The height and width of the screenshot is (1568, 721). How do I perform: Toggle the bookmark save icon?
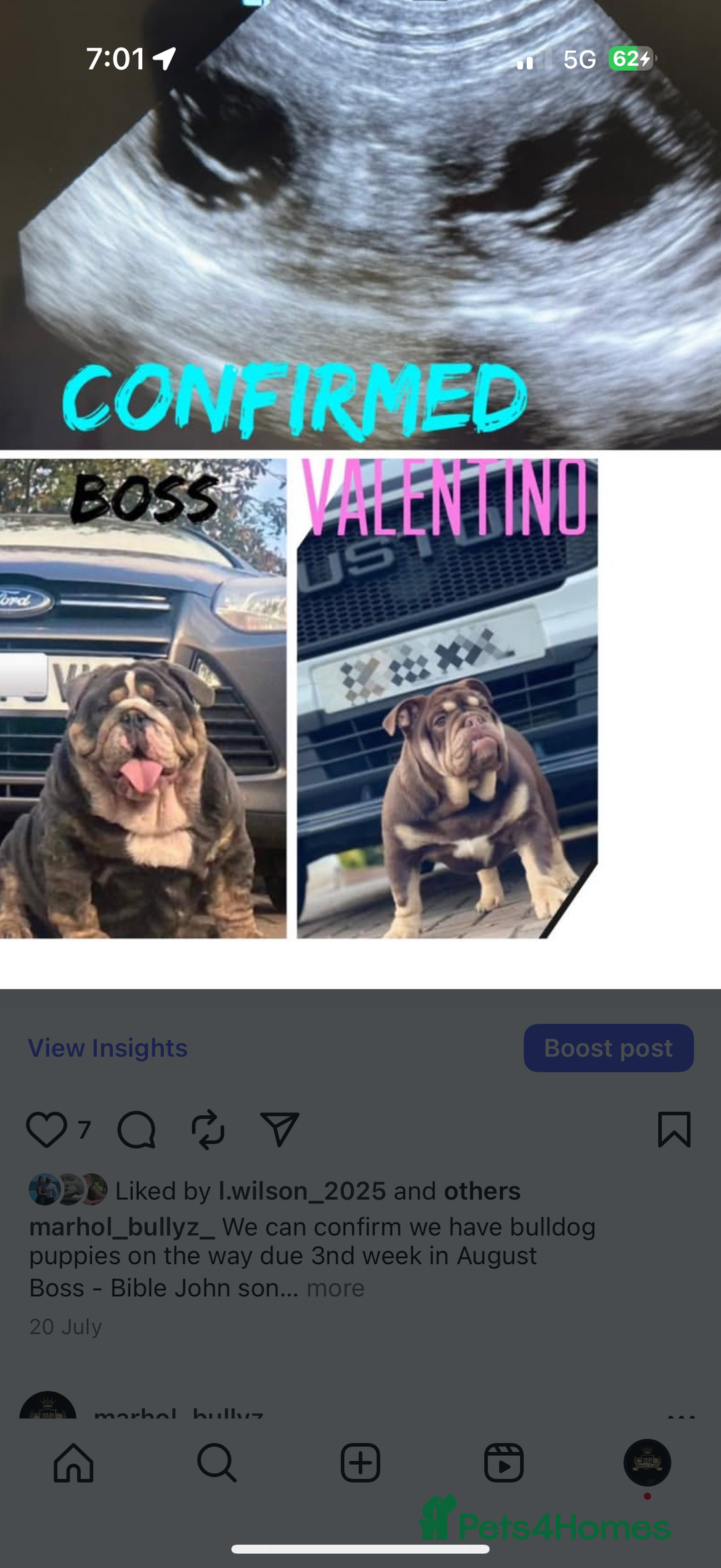pos(674,1129)
